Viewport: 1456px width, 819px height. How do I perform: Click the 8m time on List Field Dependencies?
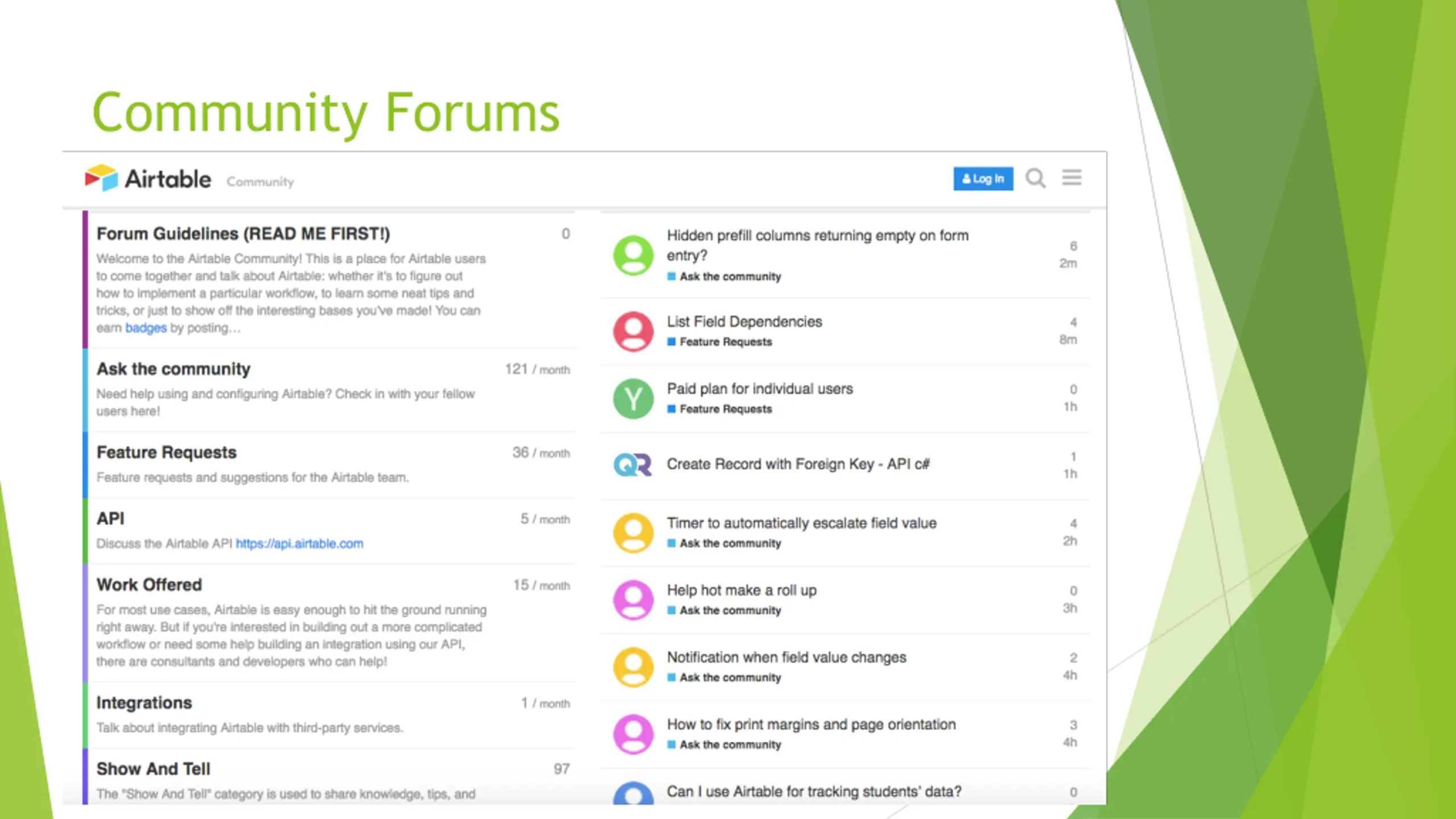pyautogui.click(x=1068, y=340)
